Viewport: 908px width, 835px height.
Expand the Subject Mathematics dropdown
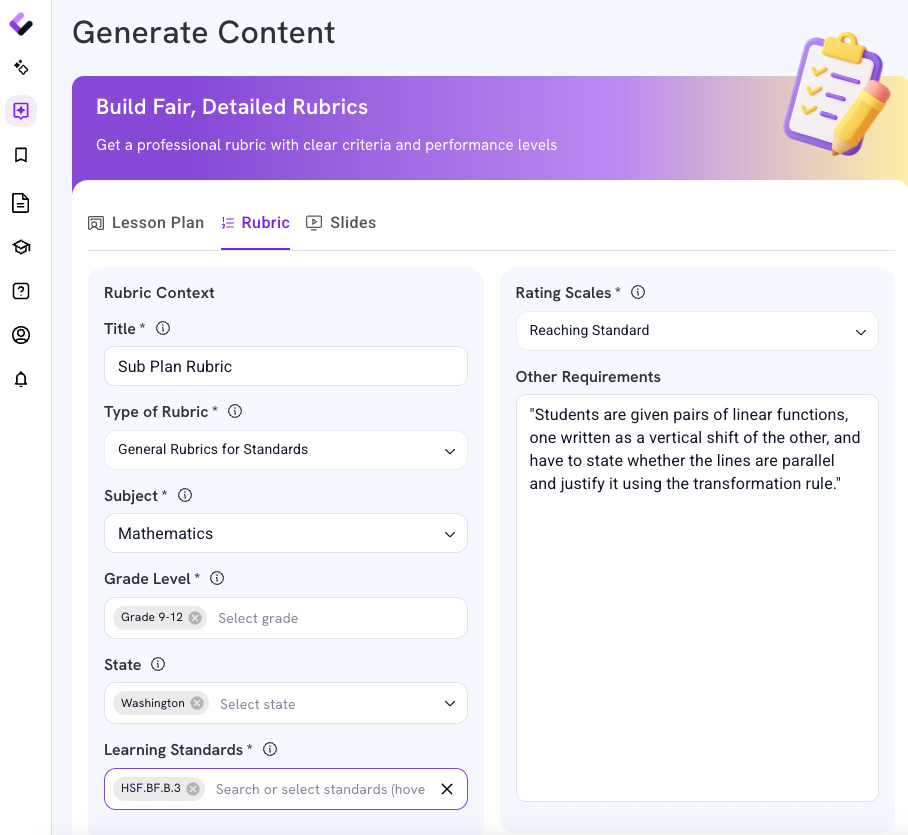point(285,533)
